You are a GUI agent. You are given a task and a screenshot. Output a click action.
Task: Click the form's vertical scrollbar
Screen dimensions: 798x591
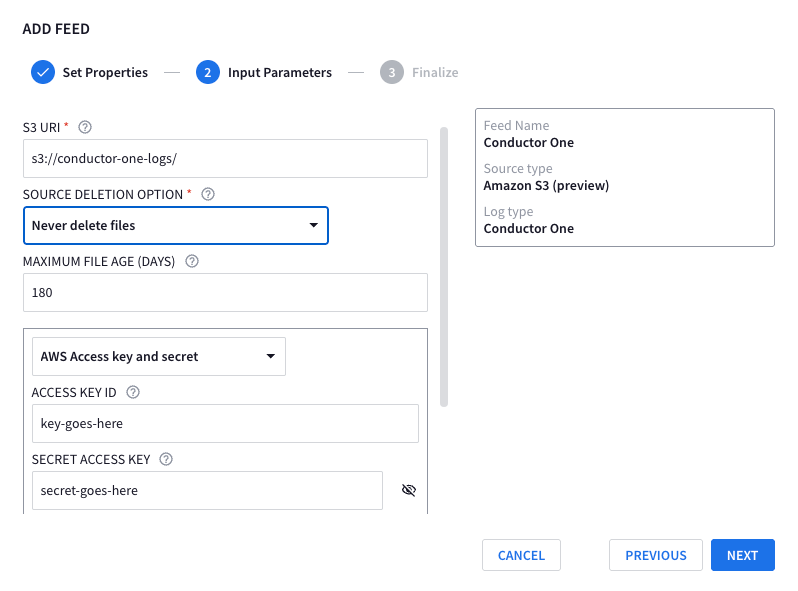443,266
